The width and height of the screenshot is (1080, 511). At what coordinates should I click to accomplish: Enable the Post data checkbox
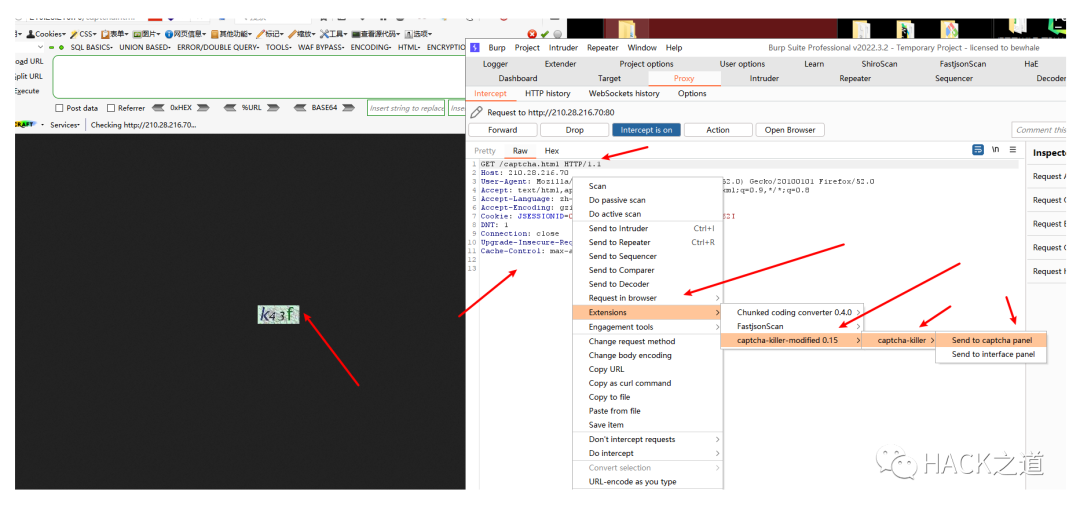(59, 108)
